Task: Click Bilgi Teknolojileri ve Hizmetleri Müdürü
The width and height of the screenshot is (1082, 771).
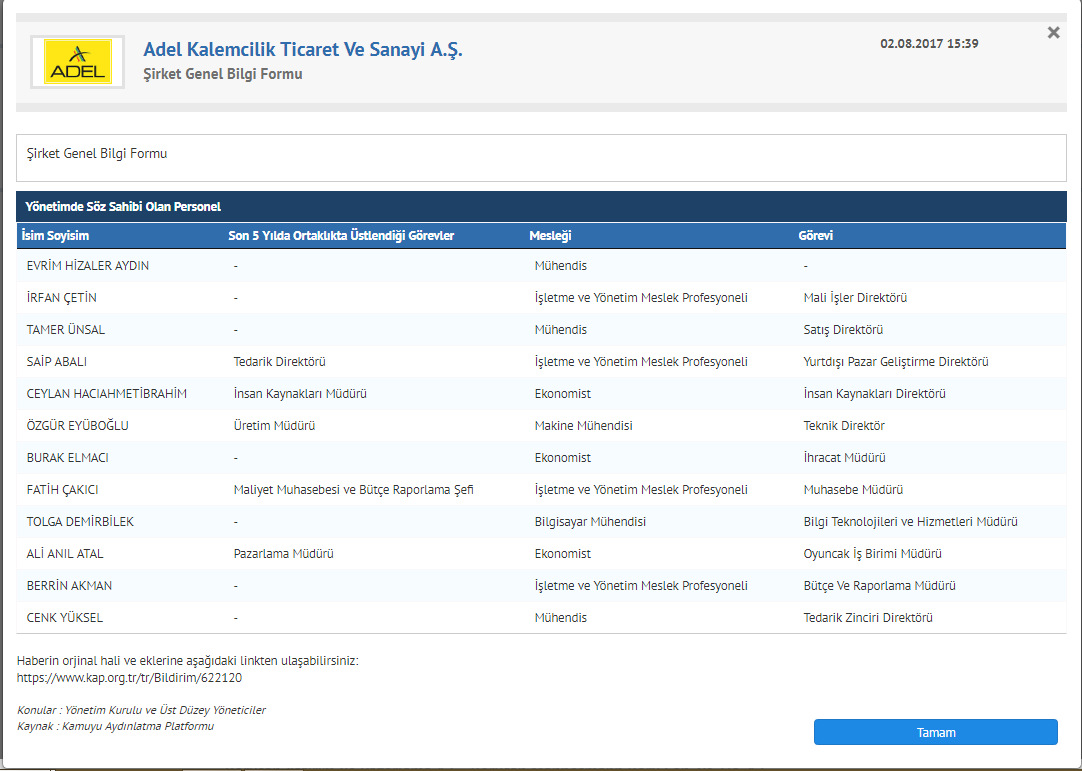Action: (910, 522)
